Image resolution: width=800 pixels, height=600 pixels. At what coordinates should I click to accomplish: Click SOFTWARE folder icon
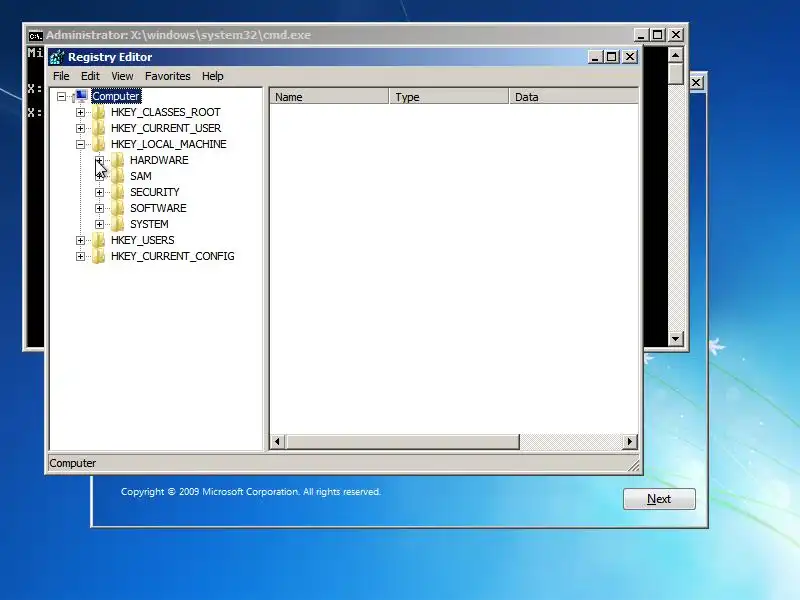tap(117, 208)
